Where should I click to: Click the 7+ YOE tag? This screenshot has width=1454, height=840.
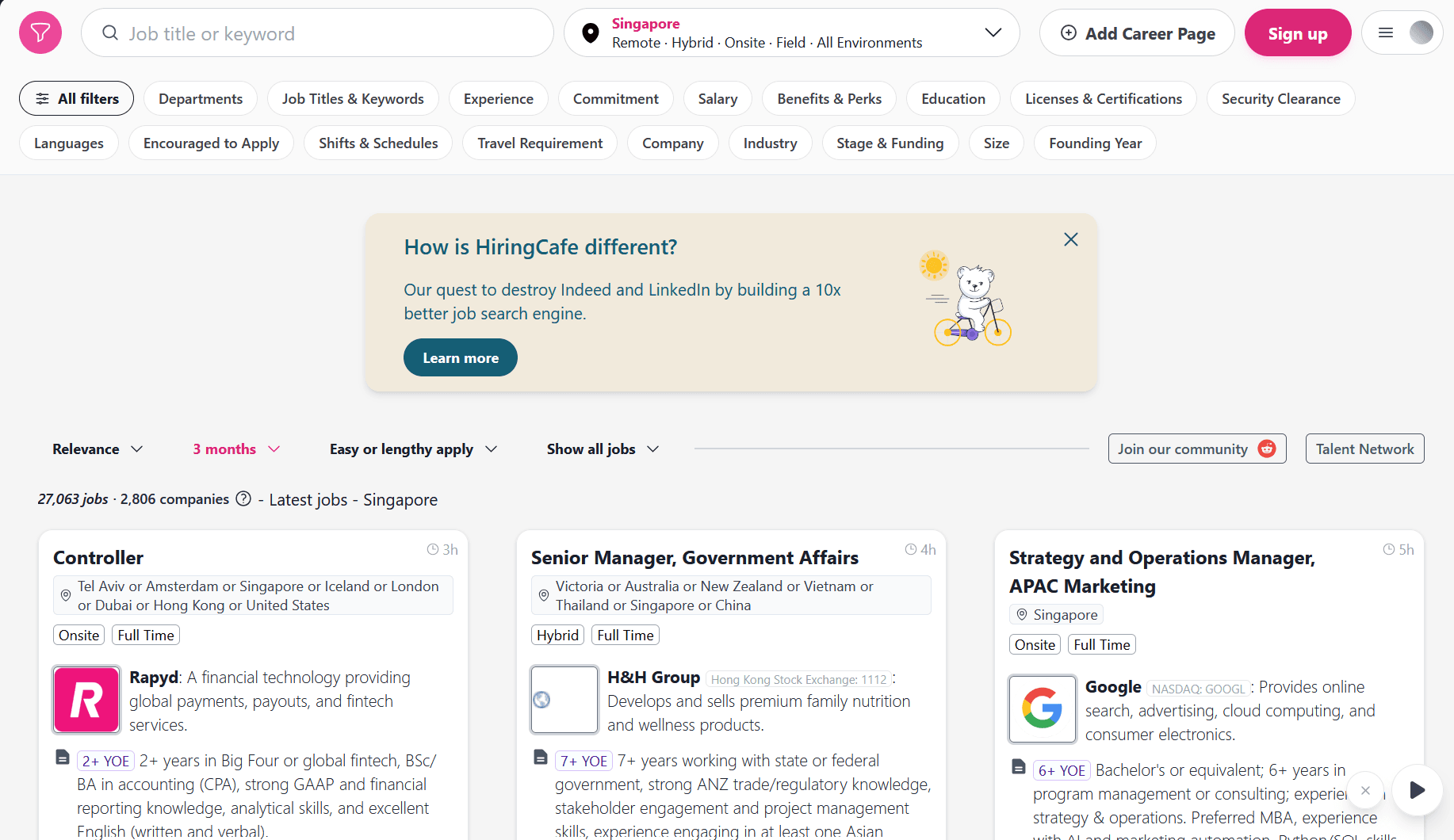(584, 761)
